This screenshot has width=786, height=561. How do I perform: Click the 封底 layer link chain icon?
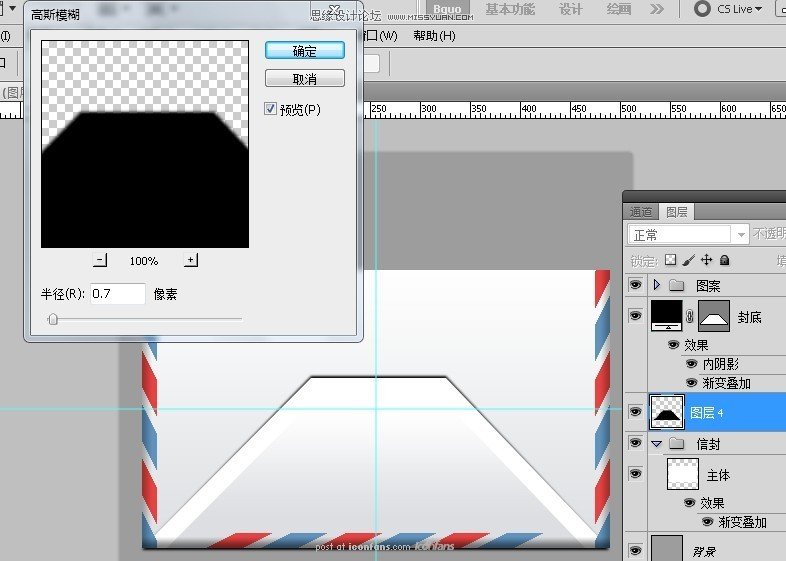pos(690,316)
